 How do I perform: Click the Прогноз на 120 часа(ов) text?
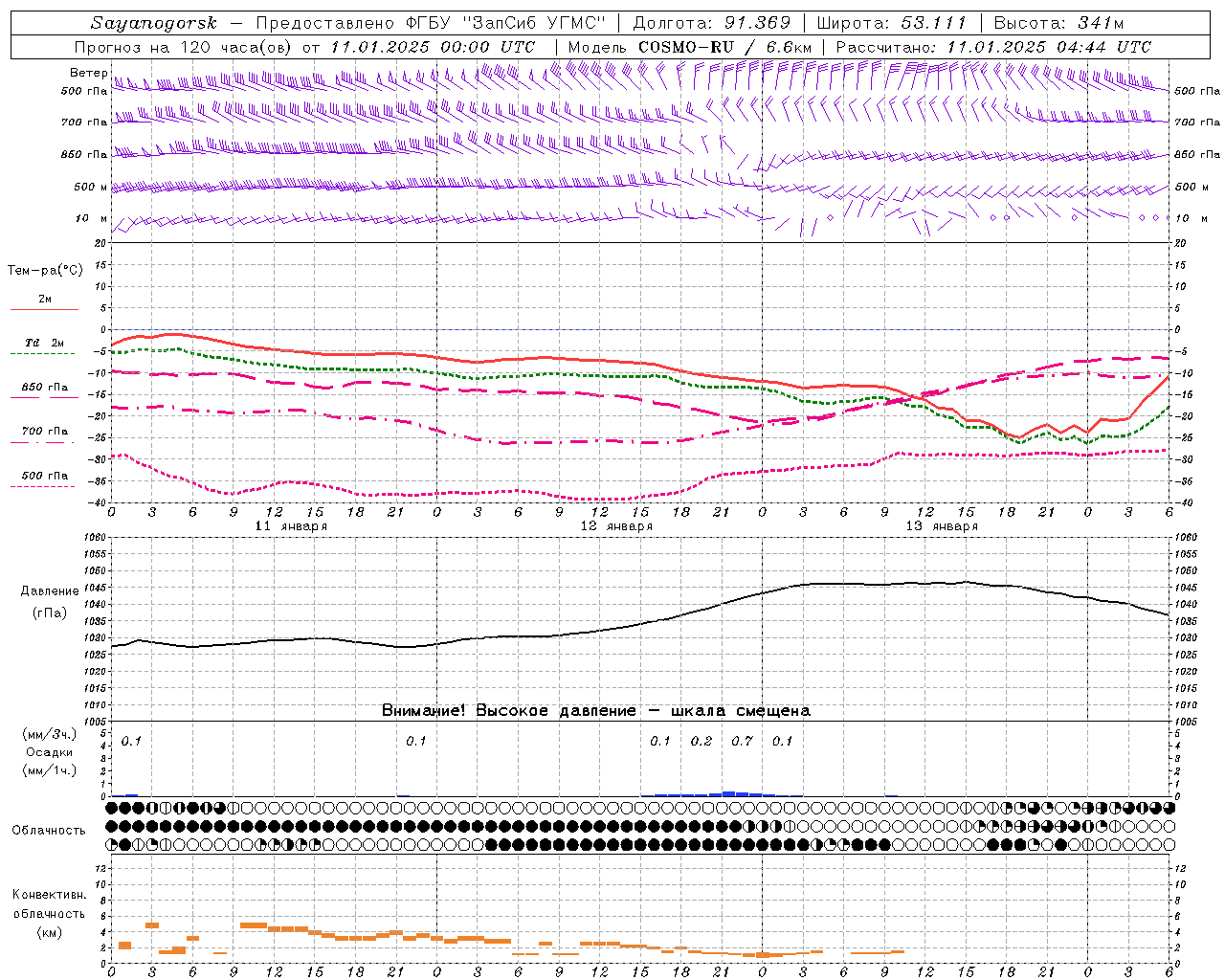(x=185, y=47)
